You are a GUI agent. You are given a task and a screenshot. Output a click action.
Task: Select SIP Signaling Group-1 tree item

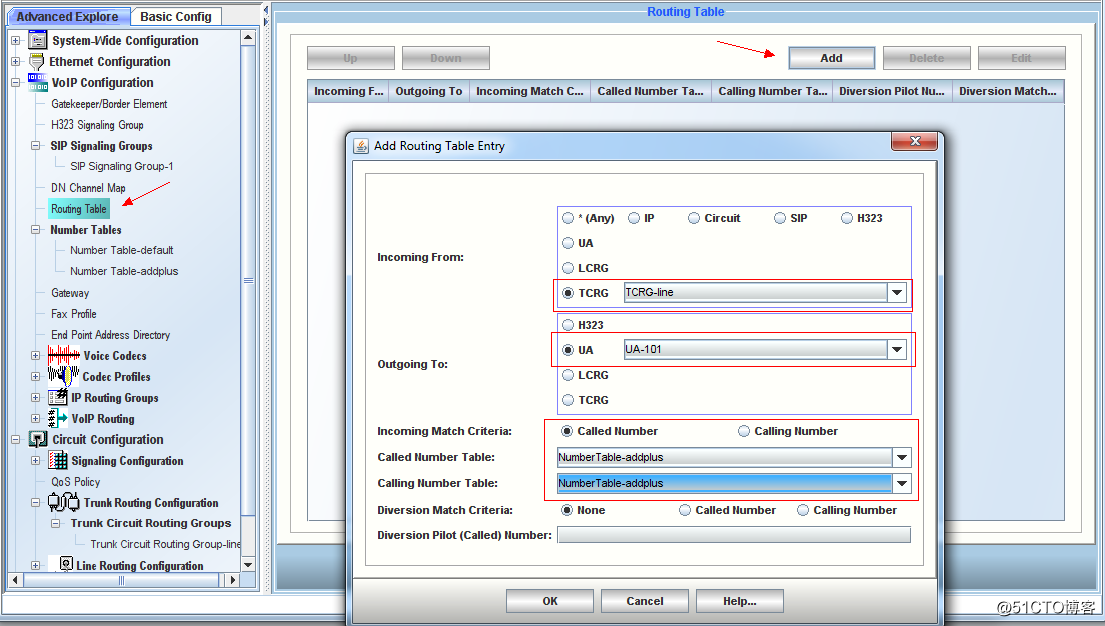pos(121,166)
